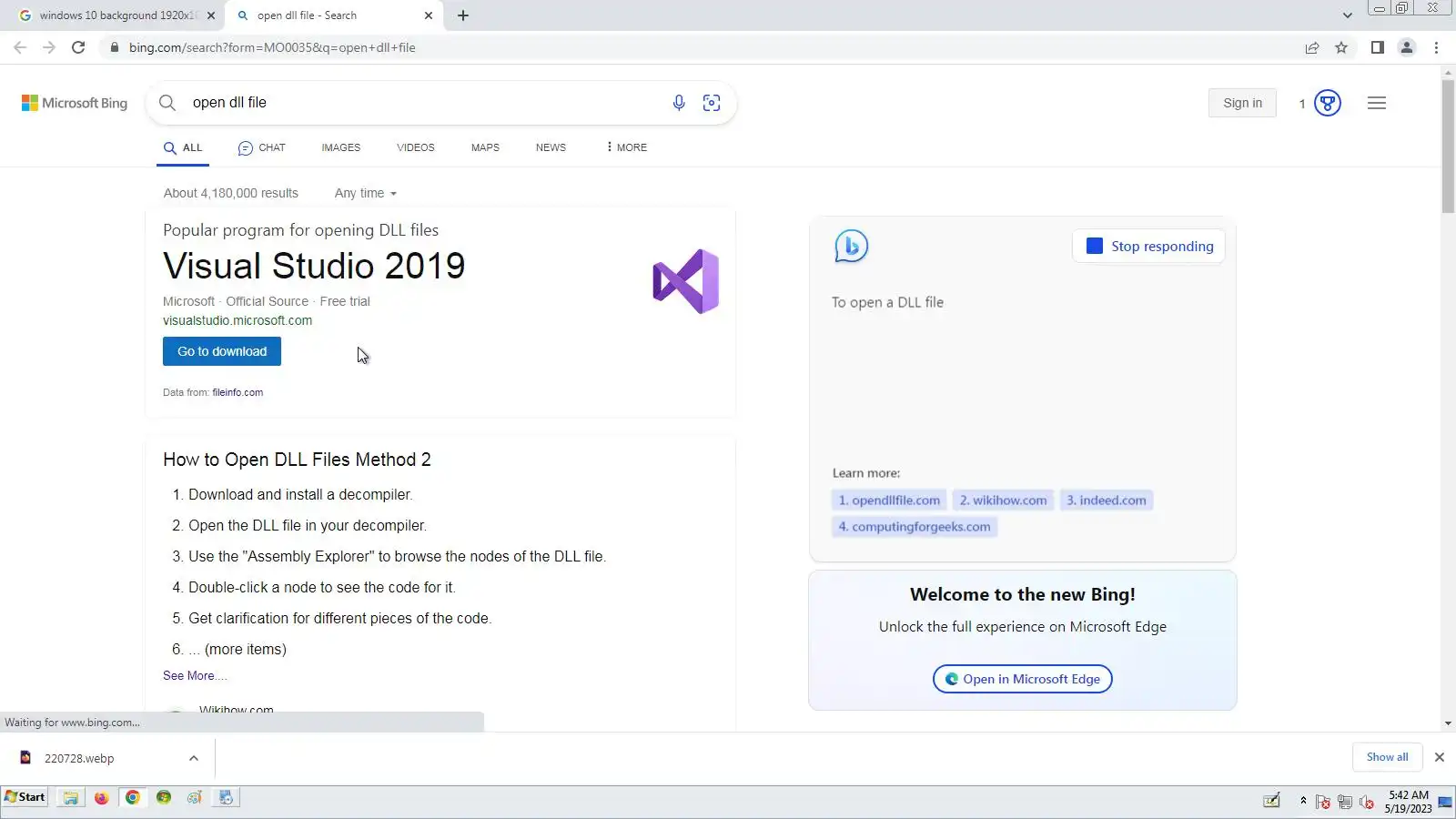Click the Go to download button
1456x819 pixels.
click(222, 352)
